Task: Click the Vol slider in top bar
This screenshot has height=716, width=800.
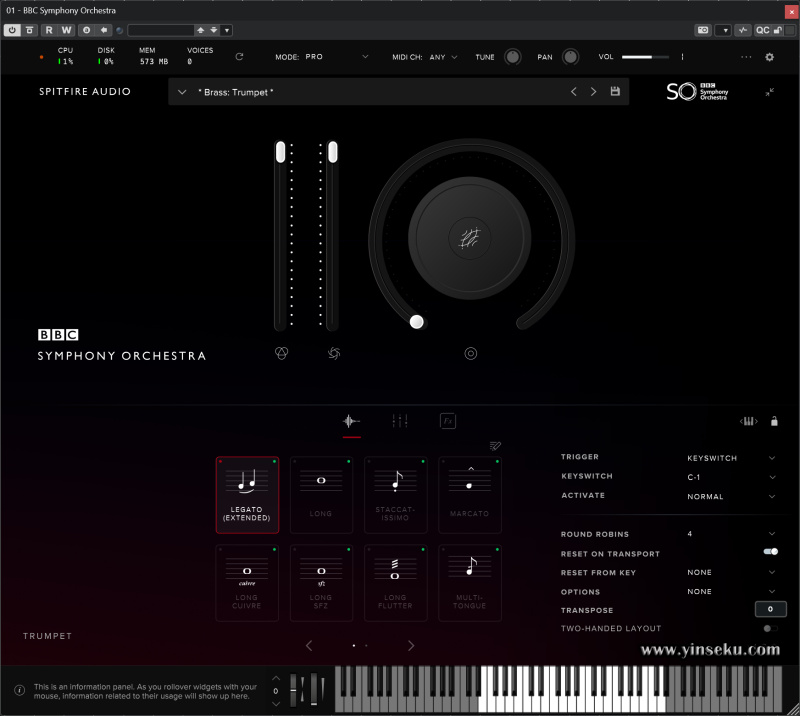Action: click(x=645, y=57)
